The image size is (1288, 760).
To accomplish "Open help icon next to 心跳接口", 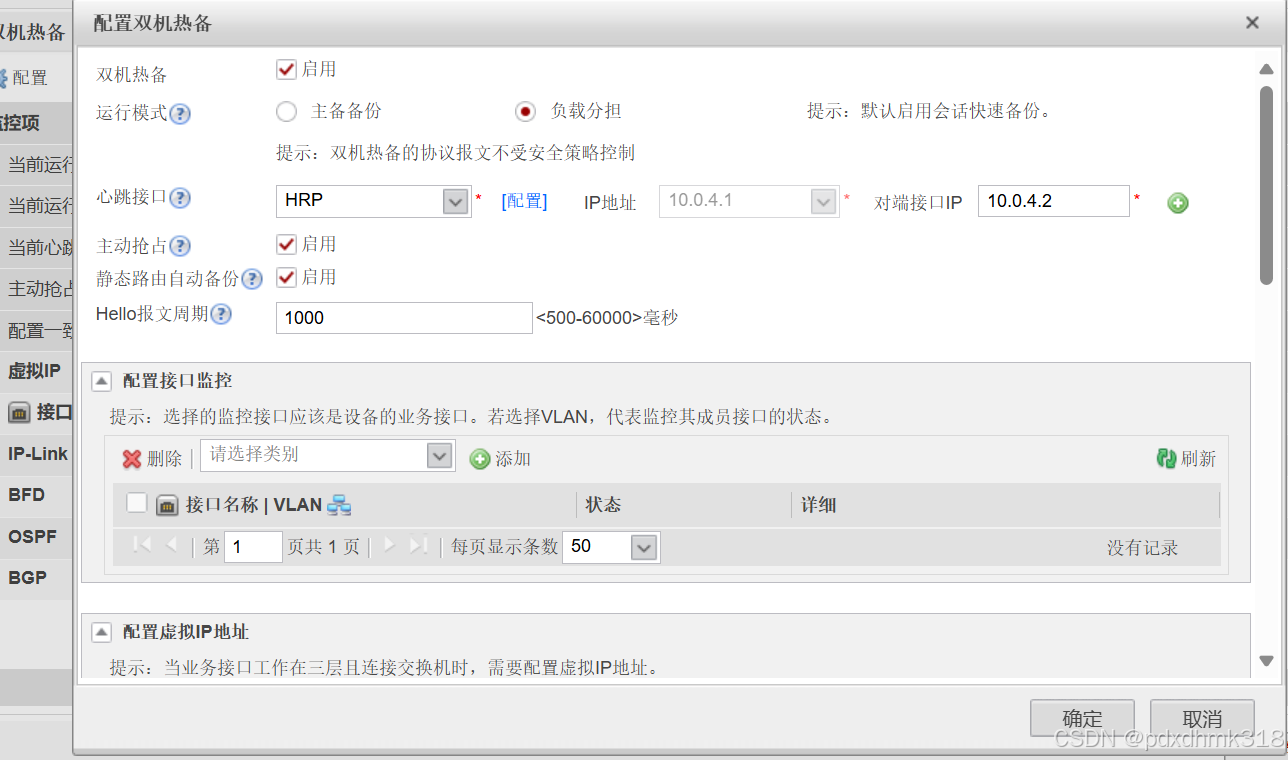I will tap(180, 198).
